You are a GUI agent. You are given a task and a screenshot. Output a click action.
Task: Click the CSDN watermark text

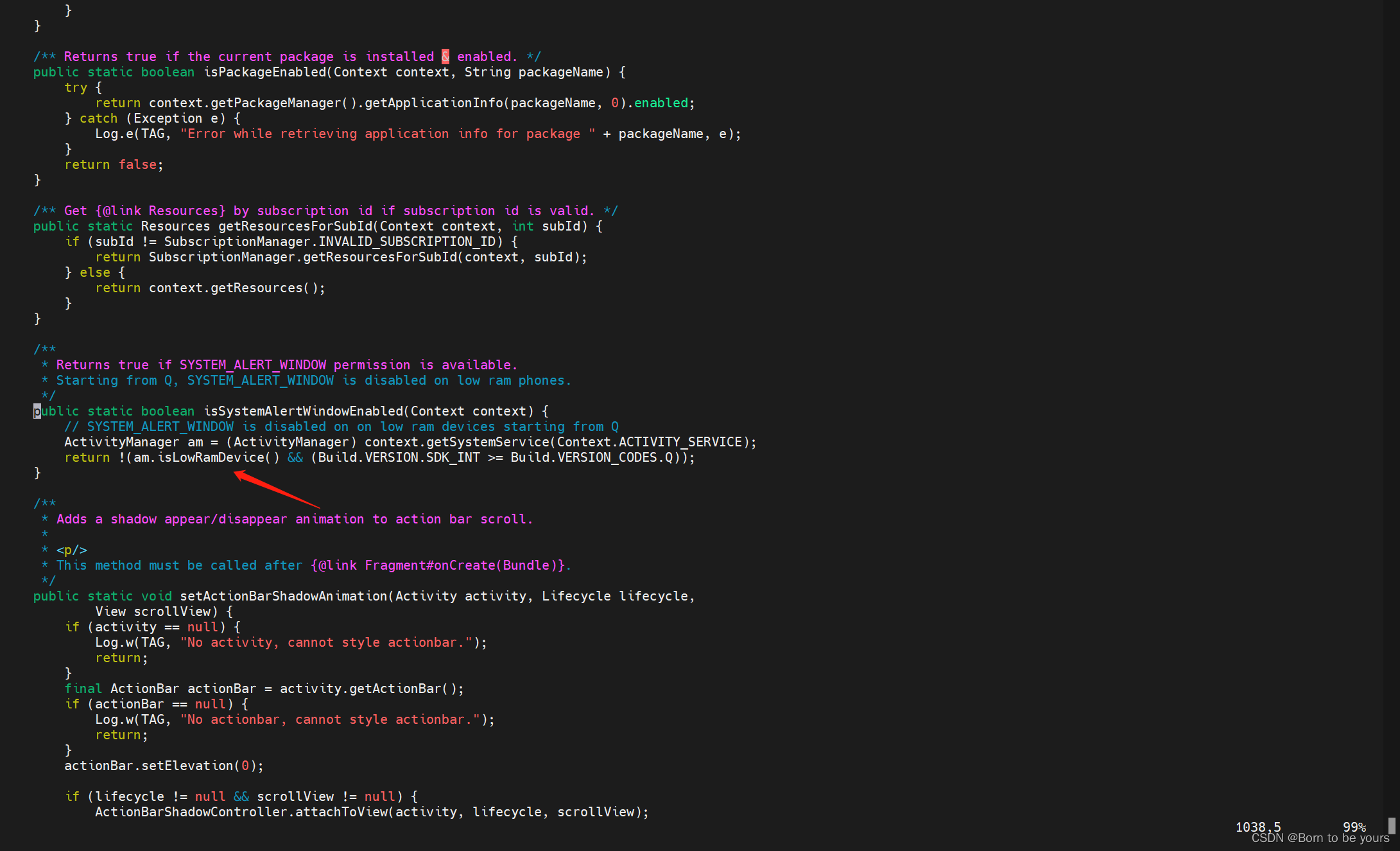click(1320, 838)
